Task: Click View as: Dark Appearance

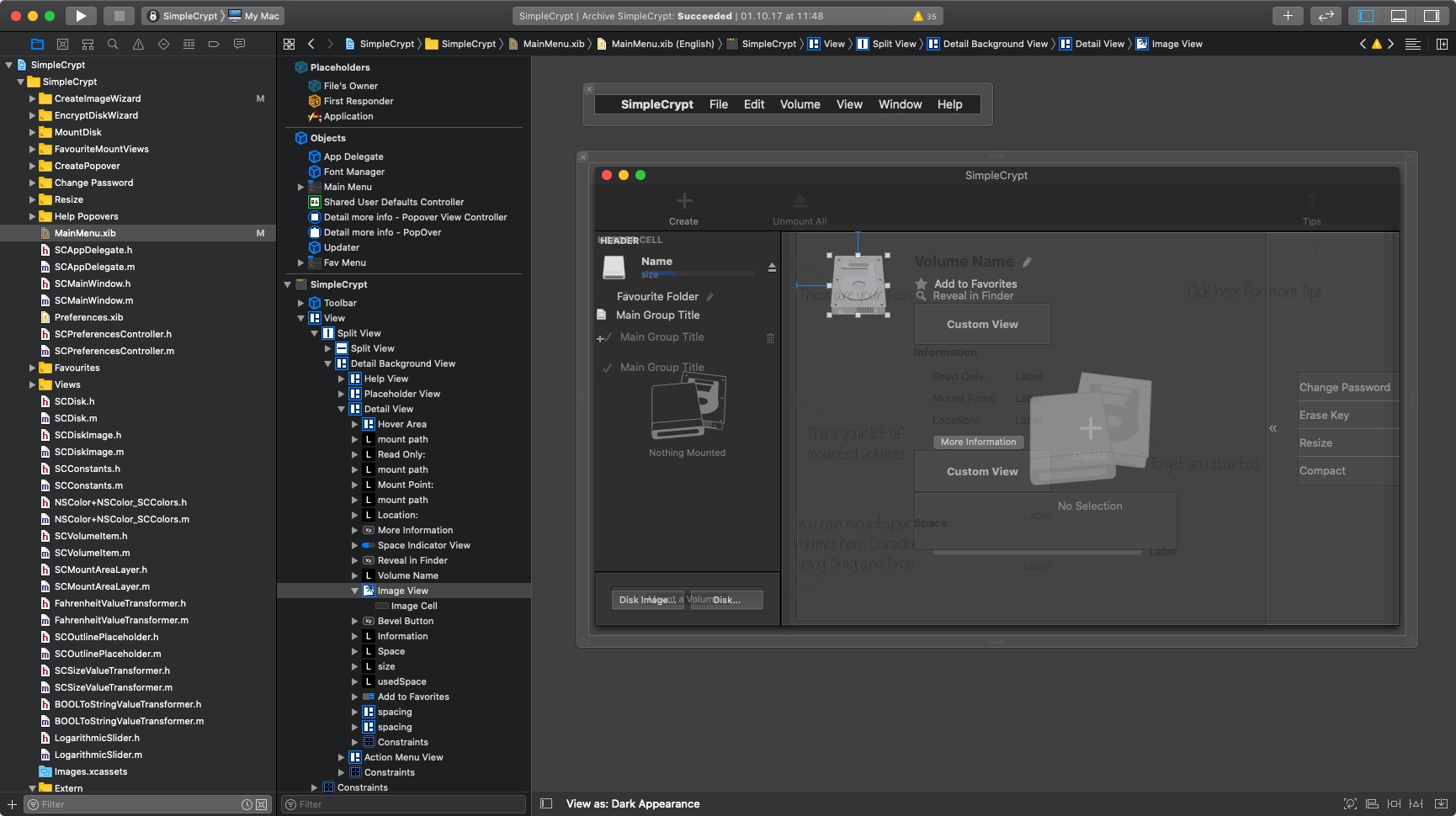Action: [633, 803]
